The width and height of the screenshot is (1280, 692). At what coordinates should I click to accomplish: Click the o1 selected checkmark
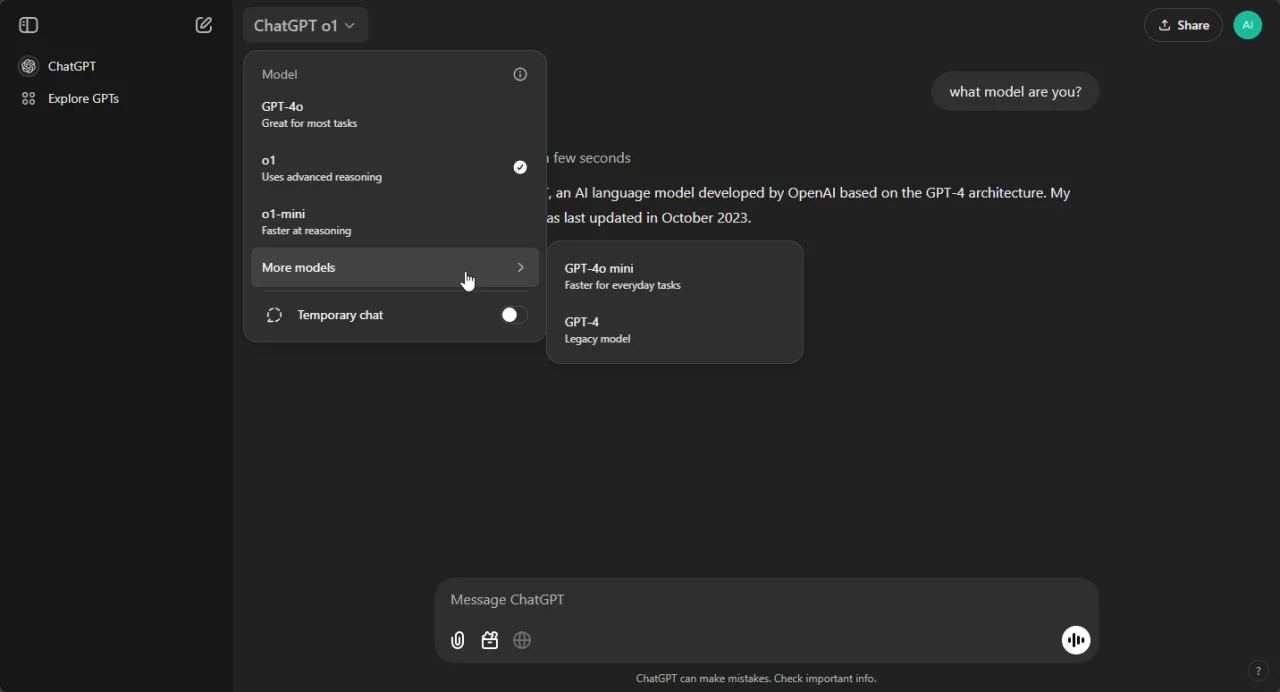coord(520,167)
